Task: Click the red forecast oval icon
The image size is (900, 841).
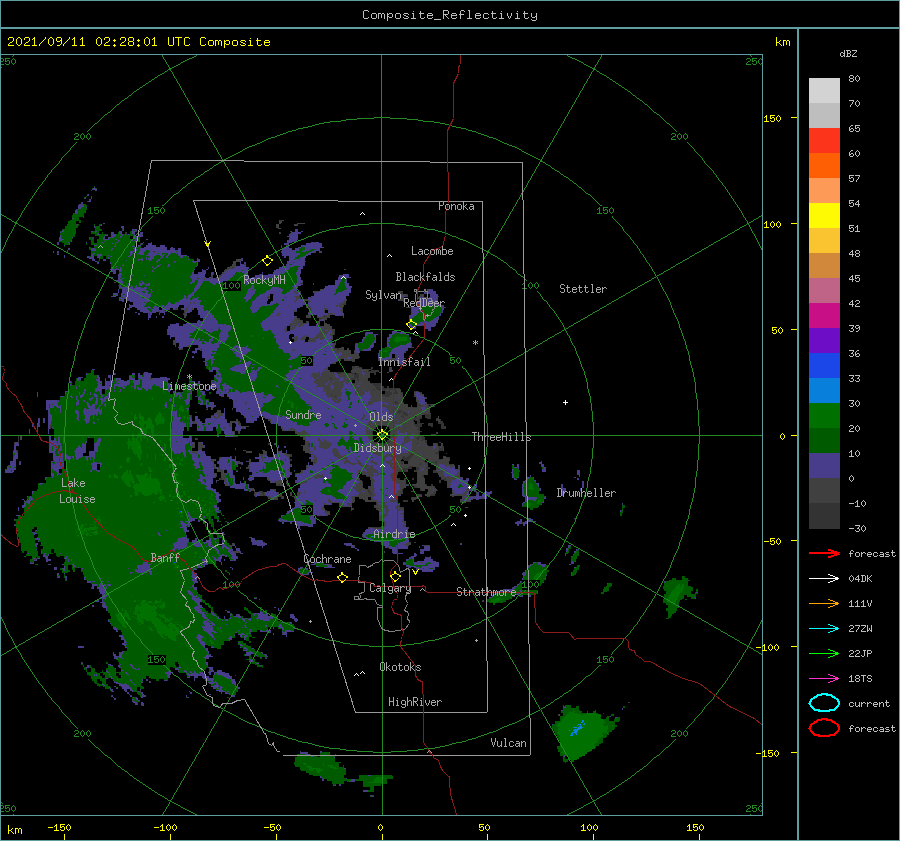Action: 824,728
